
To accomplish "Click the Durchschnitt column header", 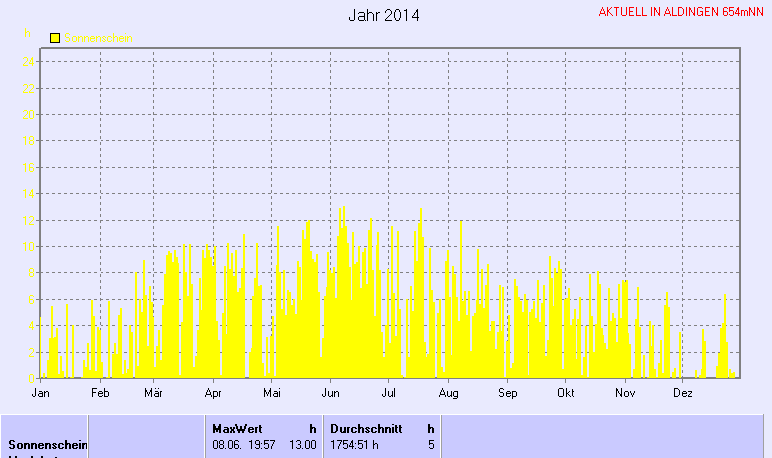I will (366, 428).
